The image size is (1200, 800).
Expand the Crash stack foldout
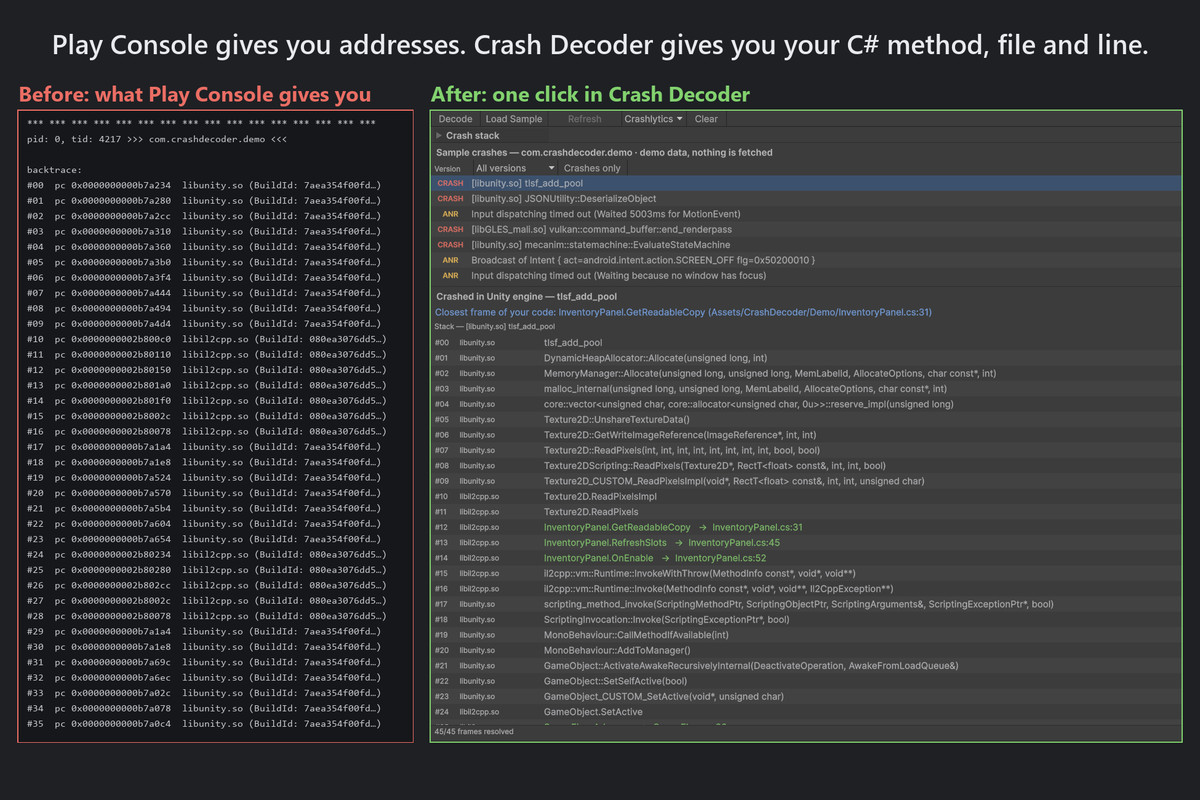467,135
